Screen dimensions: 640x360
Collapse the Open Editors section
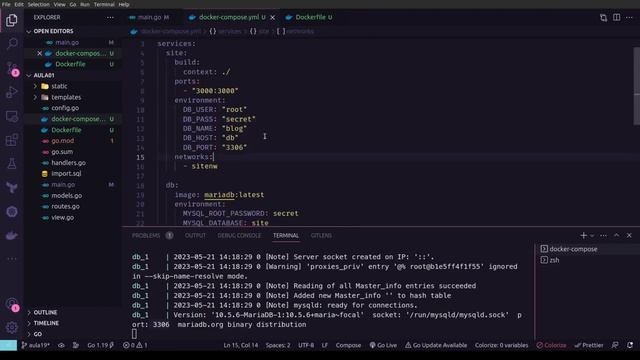53,31
